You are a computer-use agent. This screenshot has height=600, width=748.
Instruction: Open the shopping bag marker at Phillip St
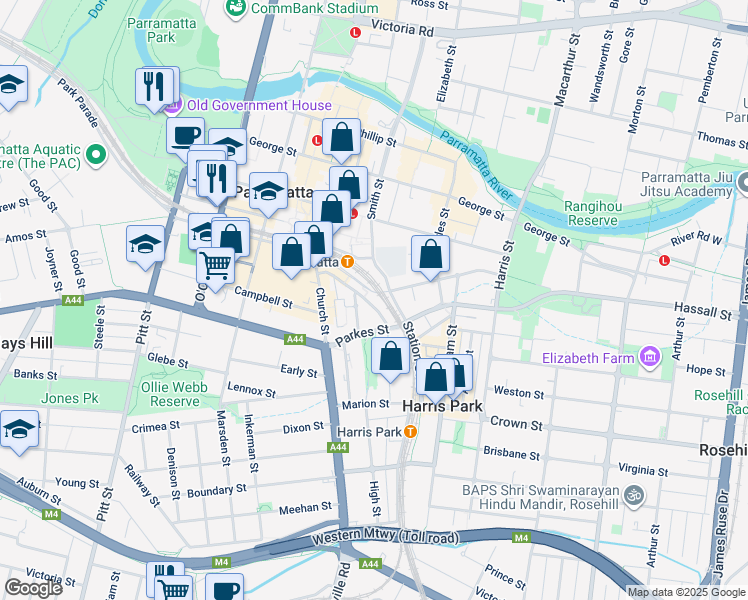pyautogui.click(x=341, y=137)
